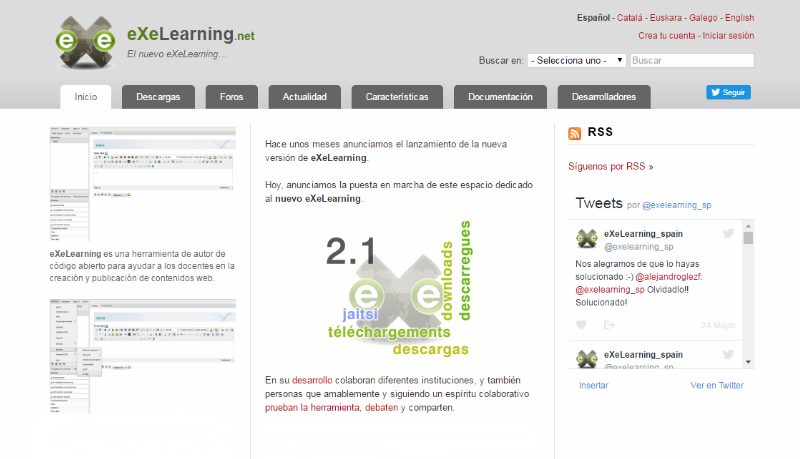Click 'prueban la herramienta' link

[x=312, y=407]
